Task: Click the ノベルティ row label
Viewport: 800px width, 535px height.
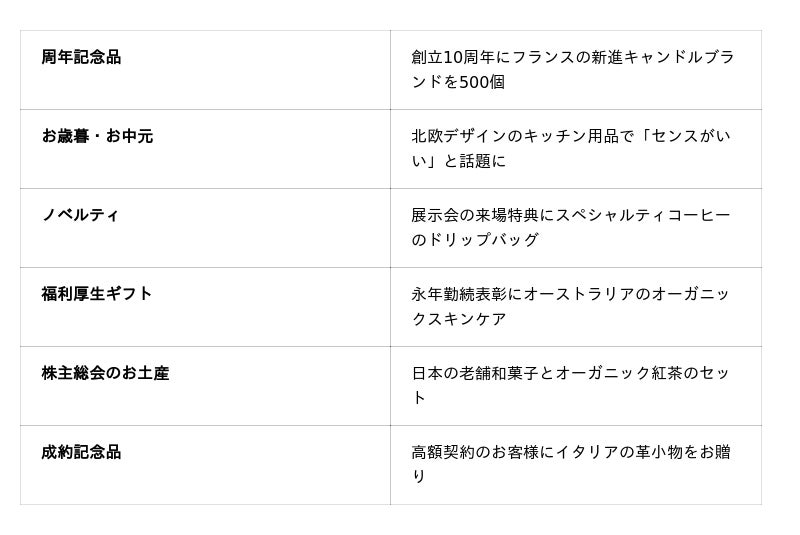Action: (x=80, y=215)
